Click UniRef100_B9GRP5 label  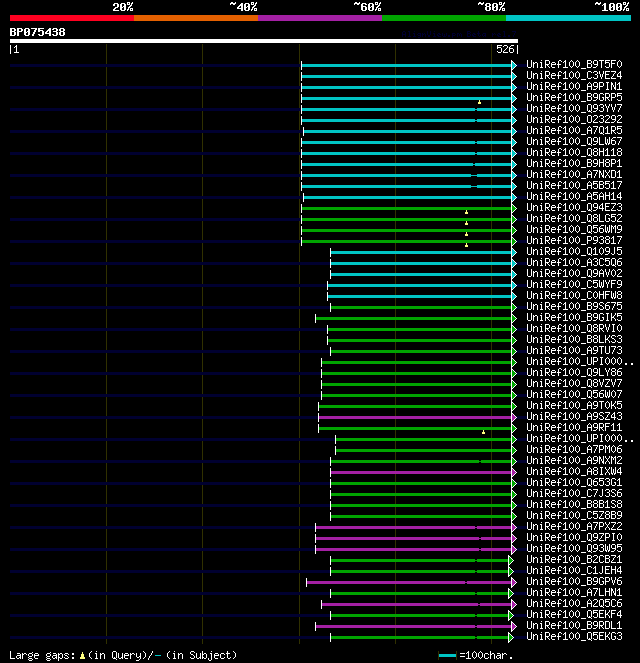point(574,97)
